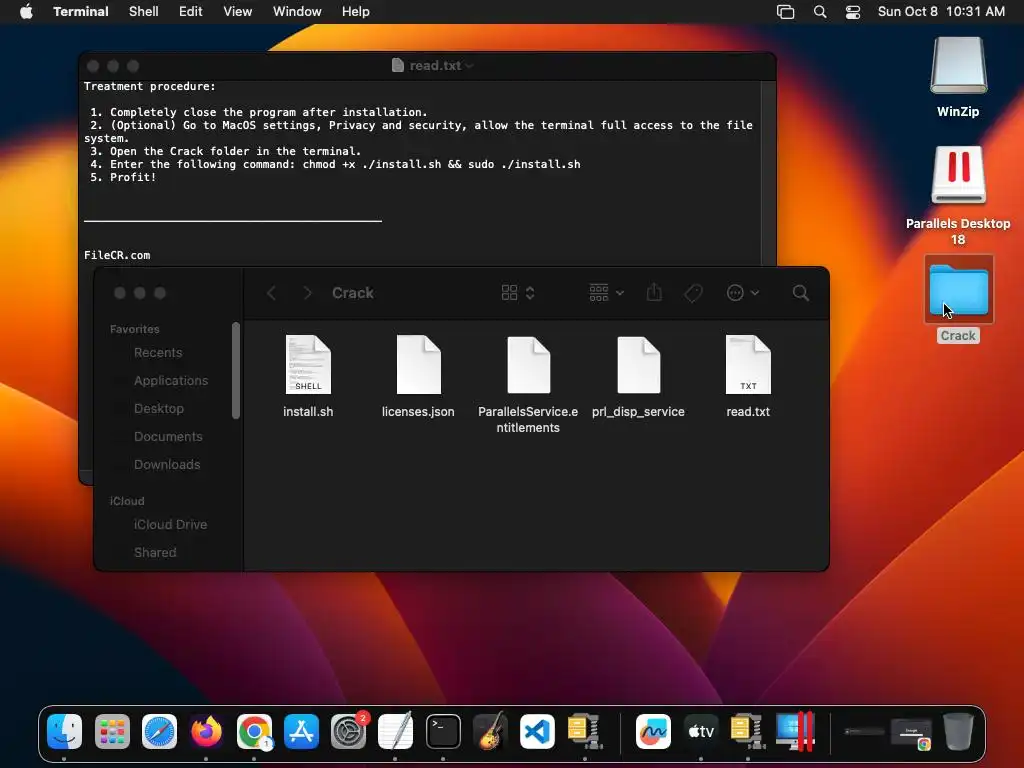Open Parallels Desktop from the Dock
Screen dimensions: 1024x768
795,731
